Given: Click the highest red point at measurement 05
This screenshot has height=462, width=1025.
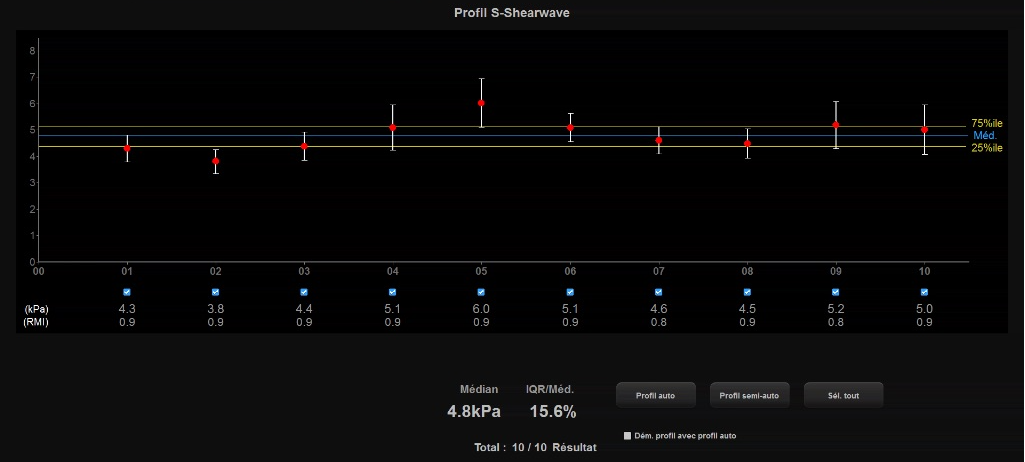Looking at the screenshot, I should (x=481, y=103).
